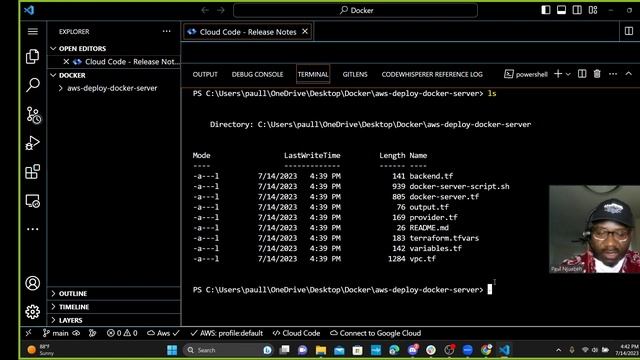Toggle the bottom panel layout

click(562, 10)
